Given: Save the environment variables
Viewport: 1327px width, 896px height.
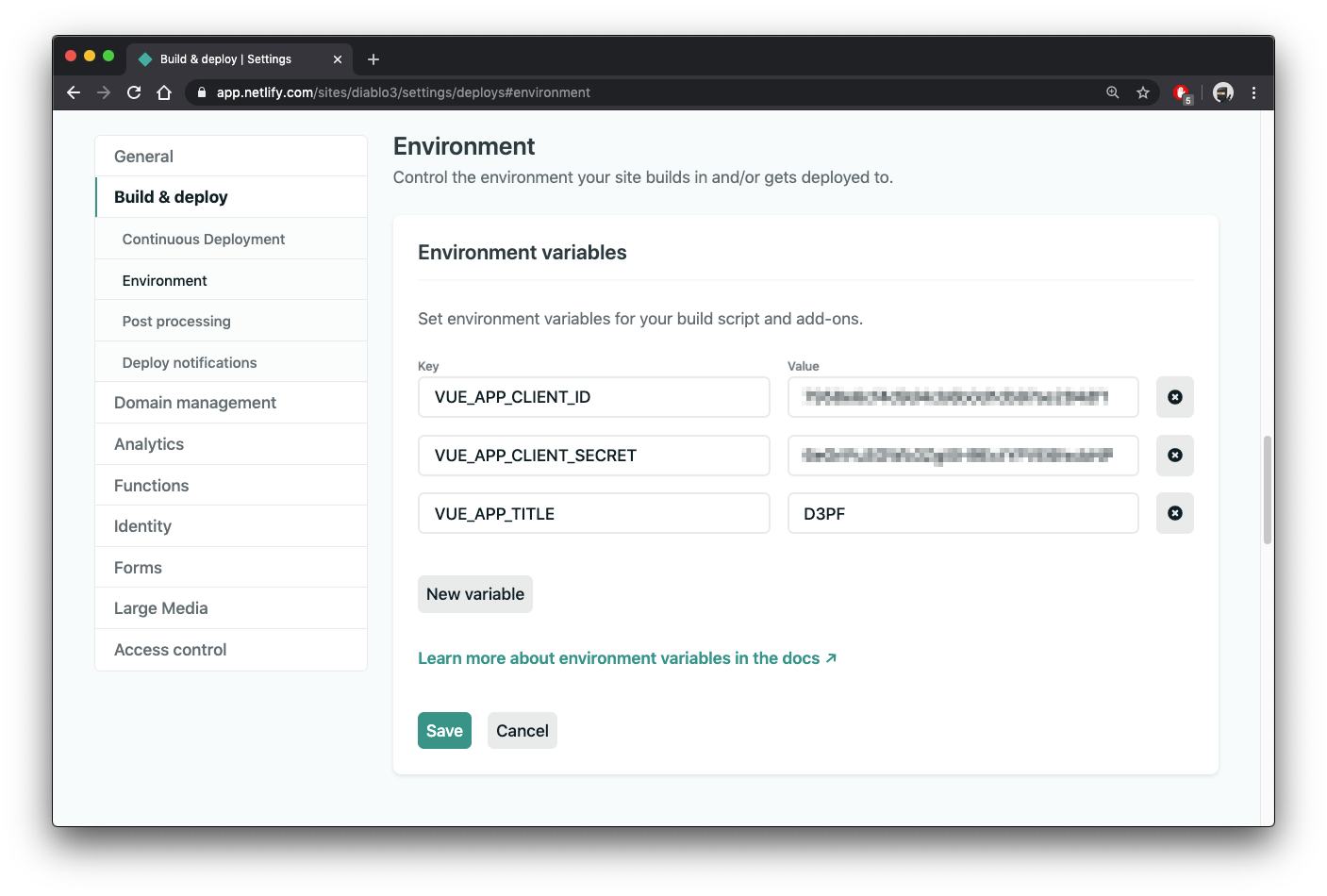Looking at the screenshot, I should pyautogui.click(x=444, y=731).
